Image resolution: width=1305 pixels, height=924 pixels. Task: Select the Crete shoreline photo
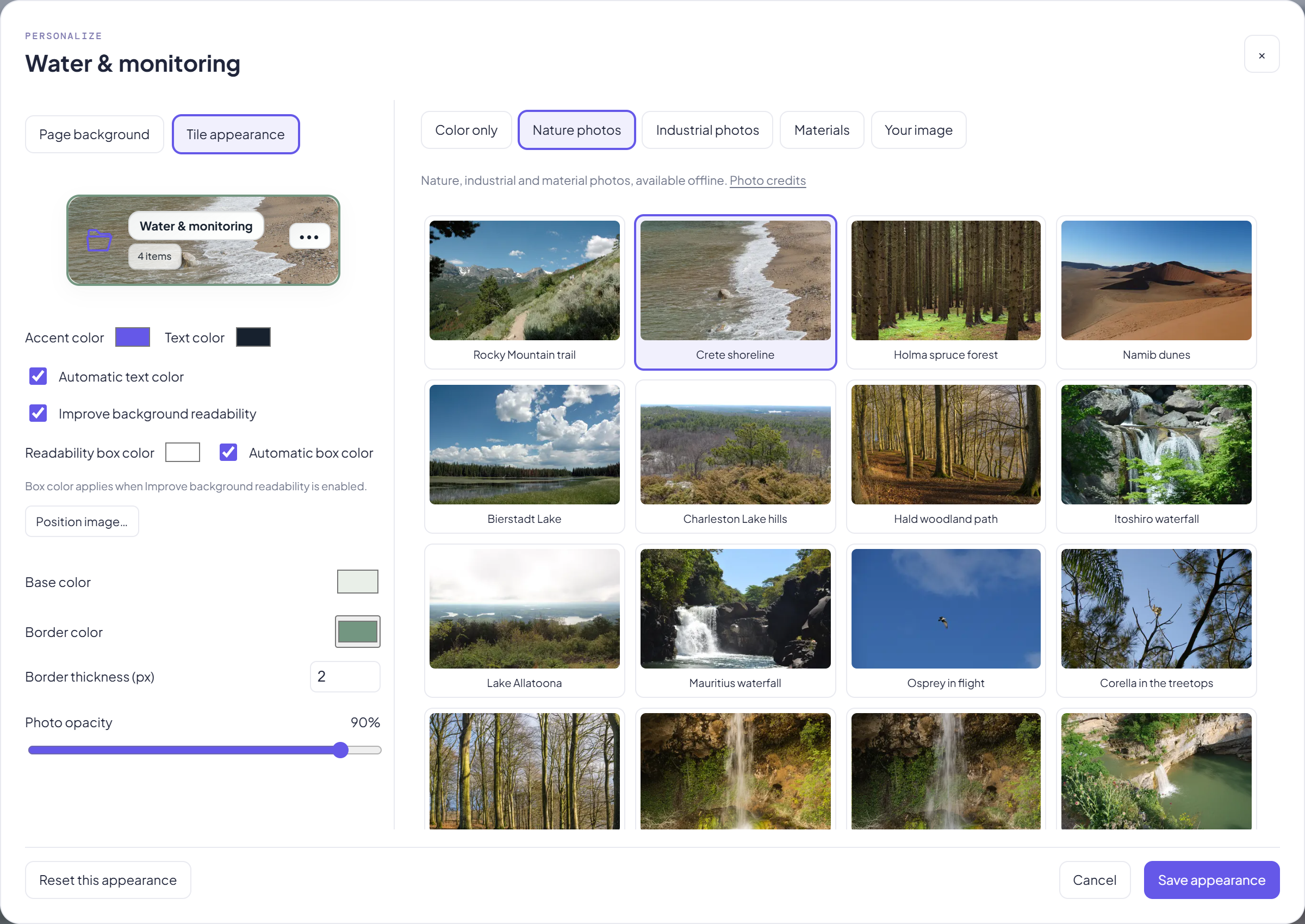(735, 292)
